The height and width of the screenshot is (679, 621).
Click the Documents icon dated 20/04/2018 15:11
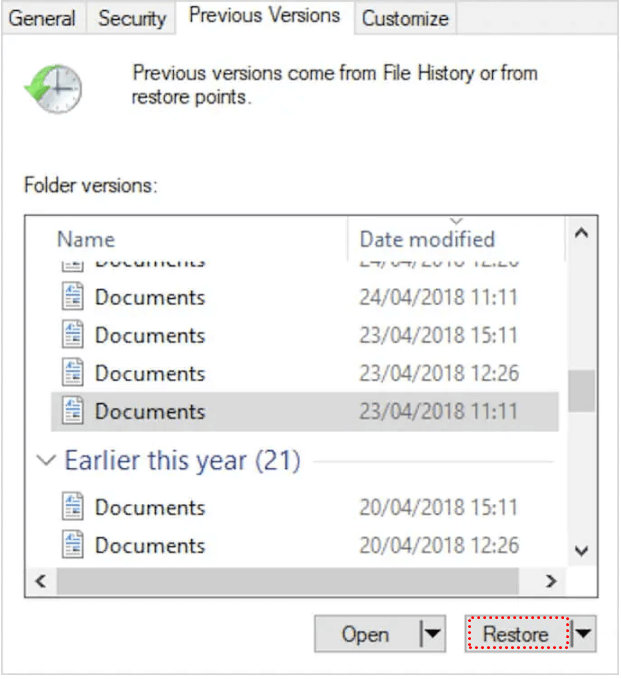[73, 507]
